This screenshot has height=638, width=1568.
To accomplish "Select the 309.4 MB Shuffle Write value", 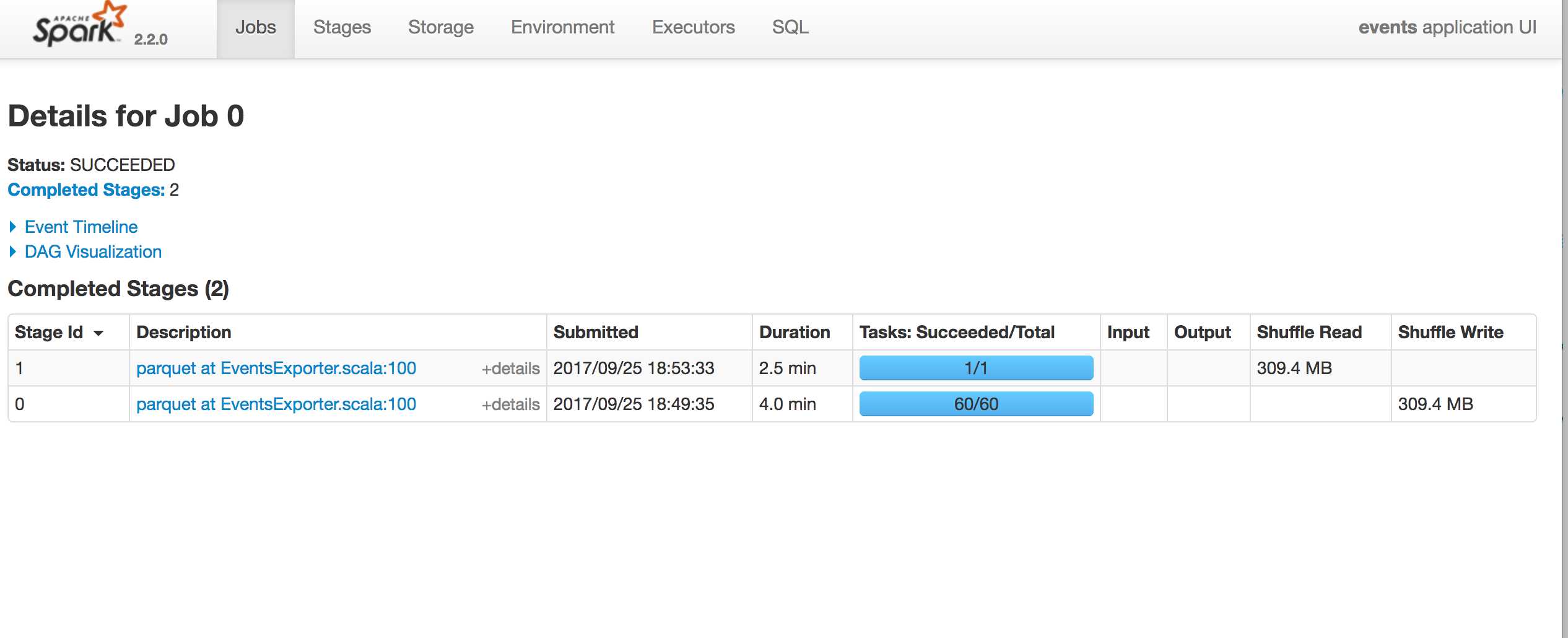I will coord(1435,404).
